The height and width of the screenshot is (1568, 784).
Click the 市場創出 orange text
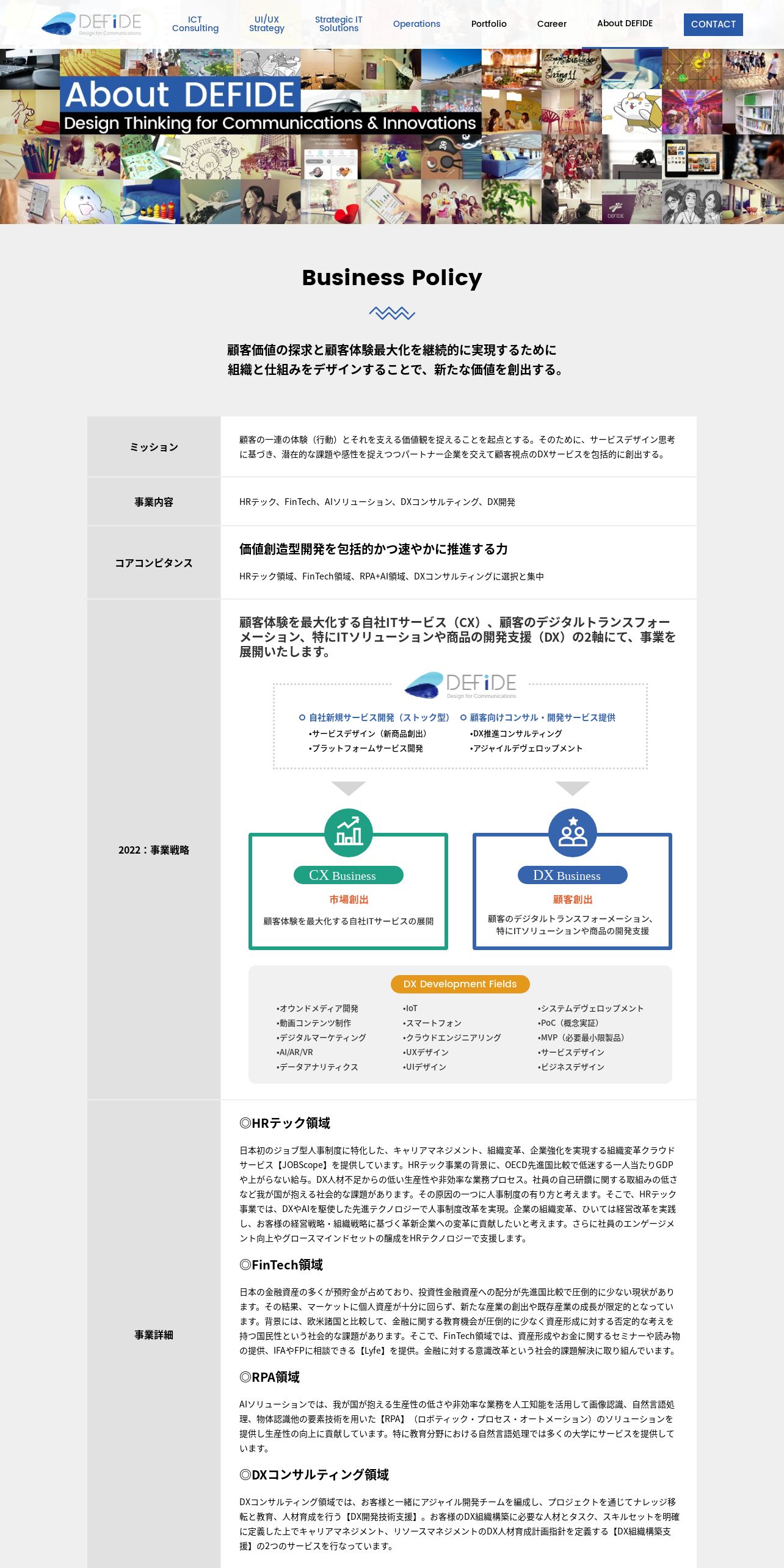[x=348, y=899]
